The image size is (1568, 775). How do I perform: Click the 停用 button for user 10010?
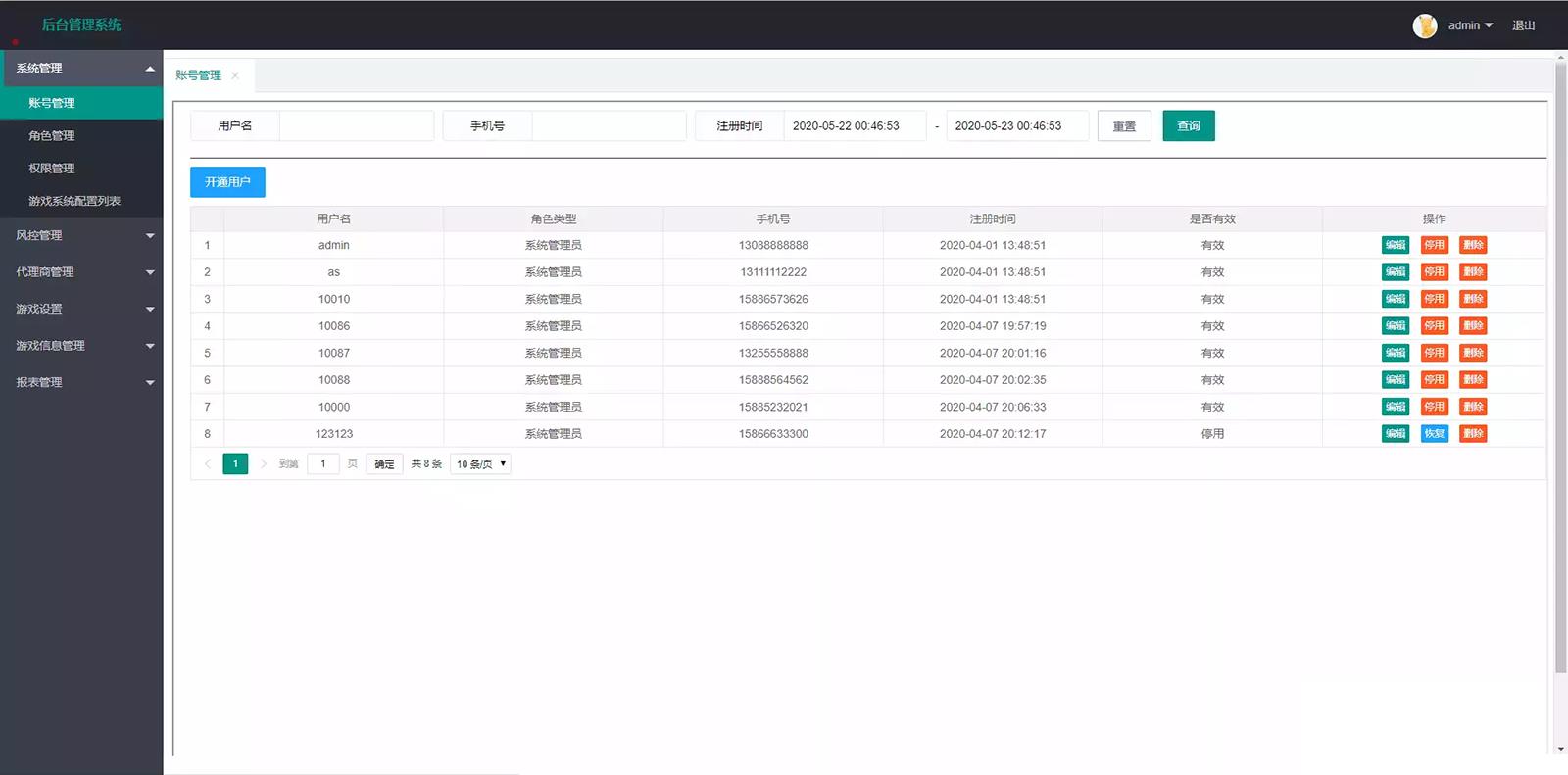[x=1434, y=299]
